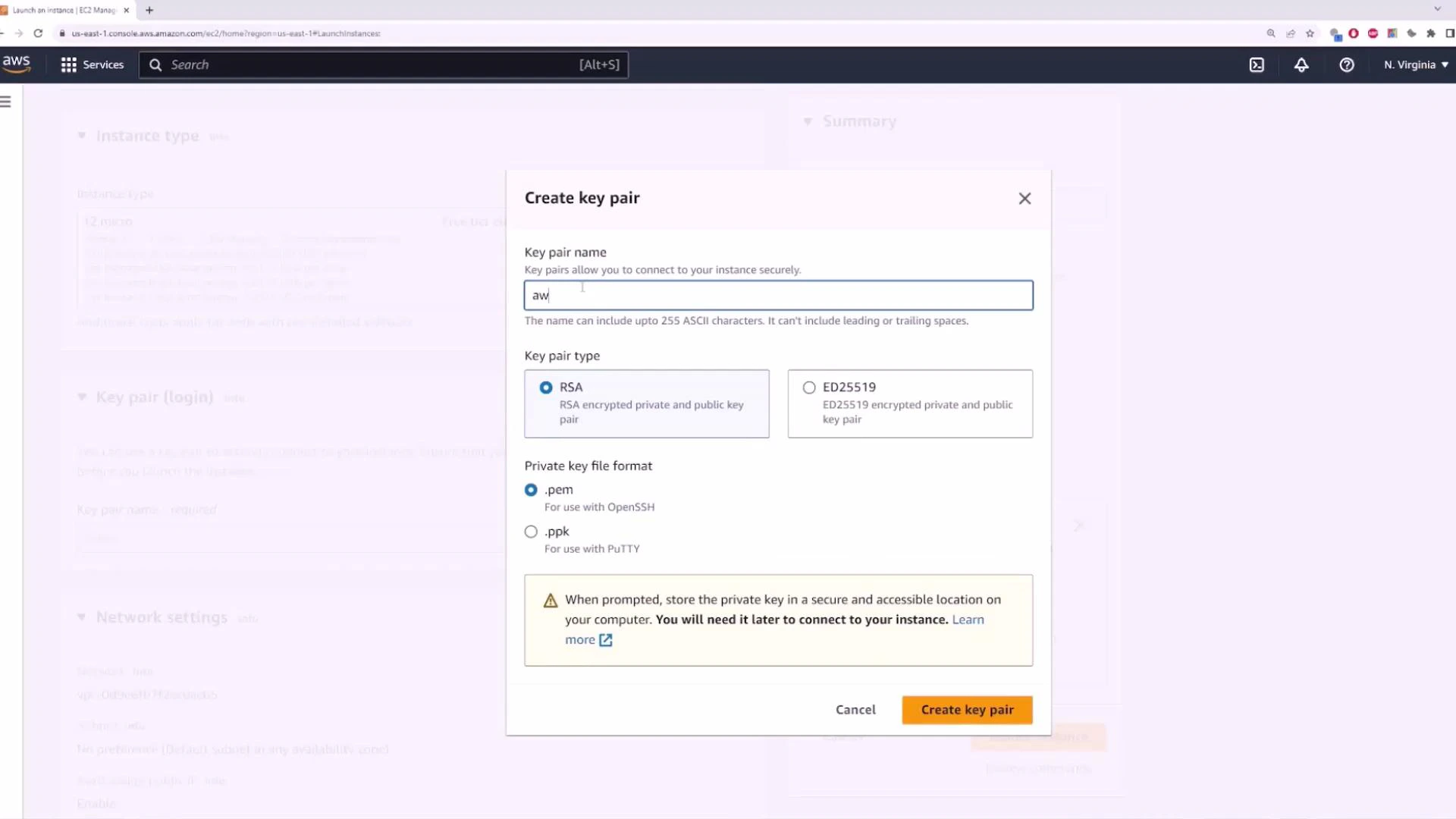Open AWS help question mark

(1347, 65)
